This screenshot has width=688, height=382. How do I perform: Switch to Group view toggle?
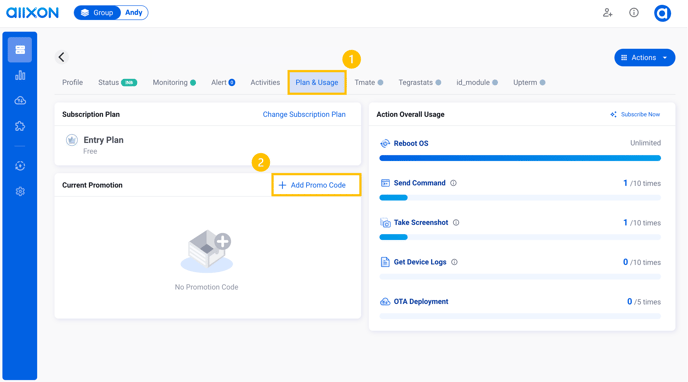pyautogui.click(x=97, y=13)
